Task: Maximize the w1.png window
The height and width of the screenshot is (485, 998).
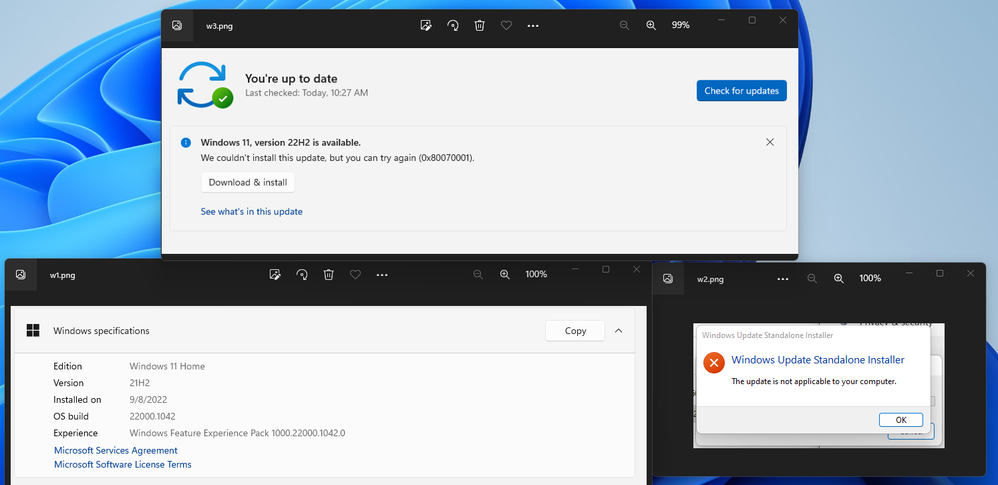Action: 605,270
